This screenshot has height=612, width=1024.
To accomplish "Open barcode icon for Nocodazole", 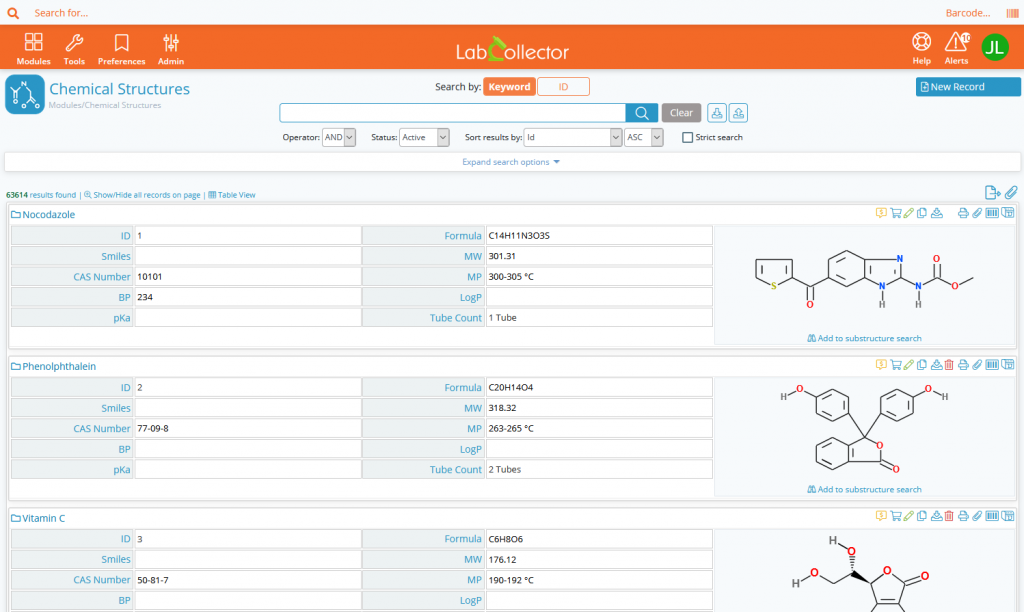I will pyautogui.click(x=992, y=213).
